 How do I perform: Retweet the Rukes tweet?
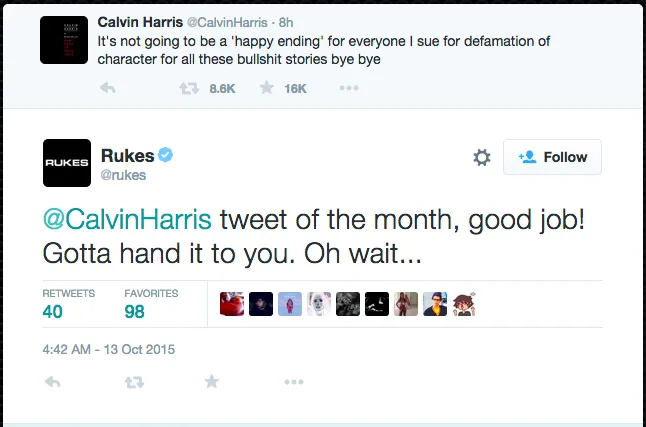click(133, 382)
